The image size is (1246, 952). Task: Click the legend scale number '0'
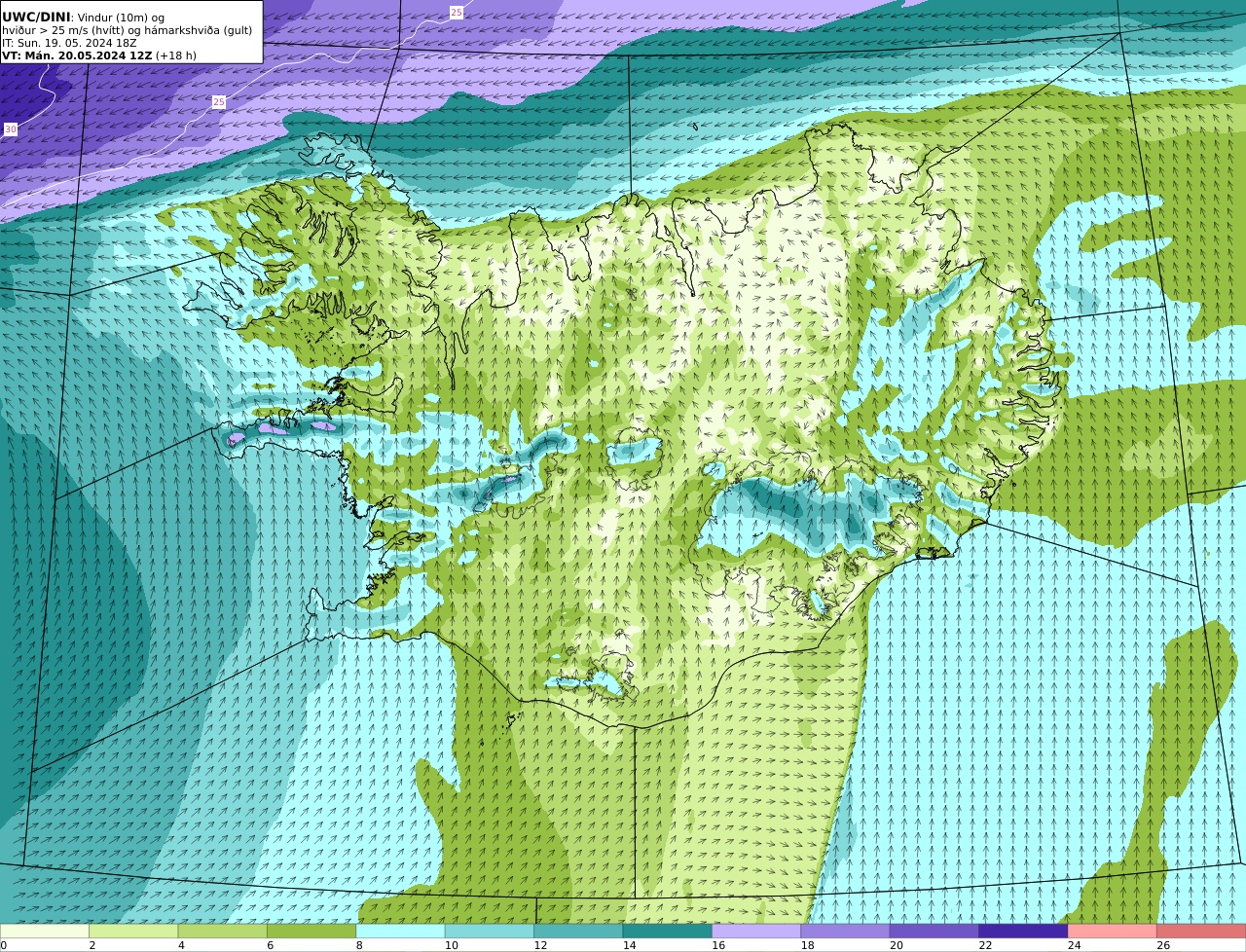click(3, 945)
